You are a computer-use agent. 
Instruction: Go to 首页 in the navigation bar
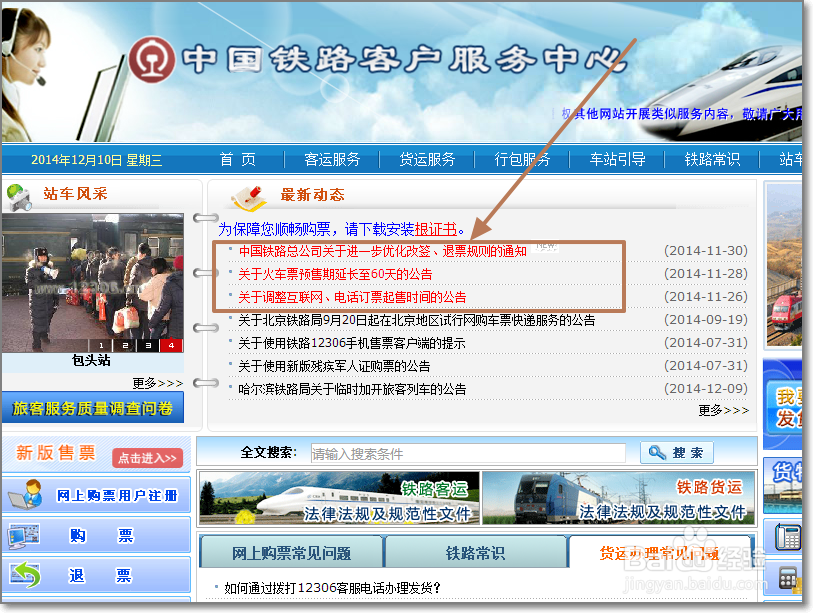(x=239, y=158)
